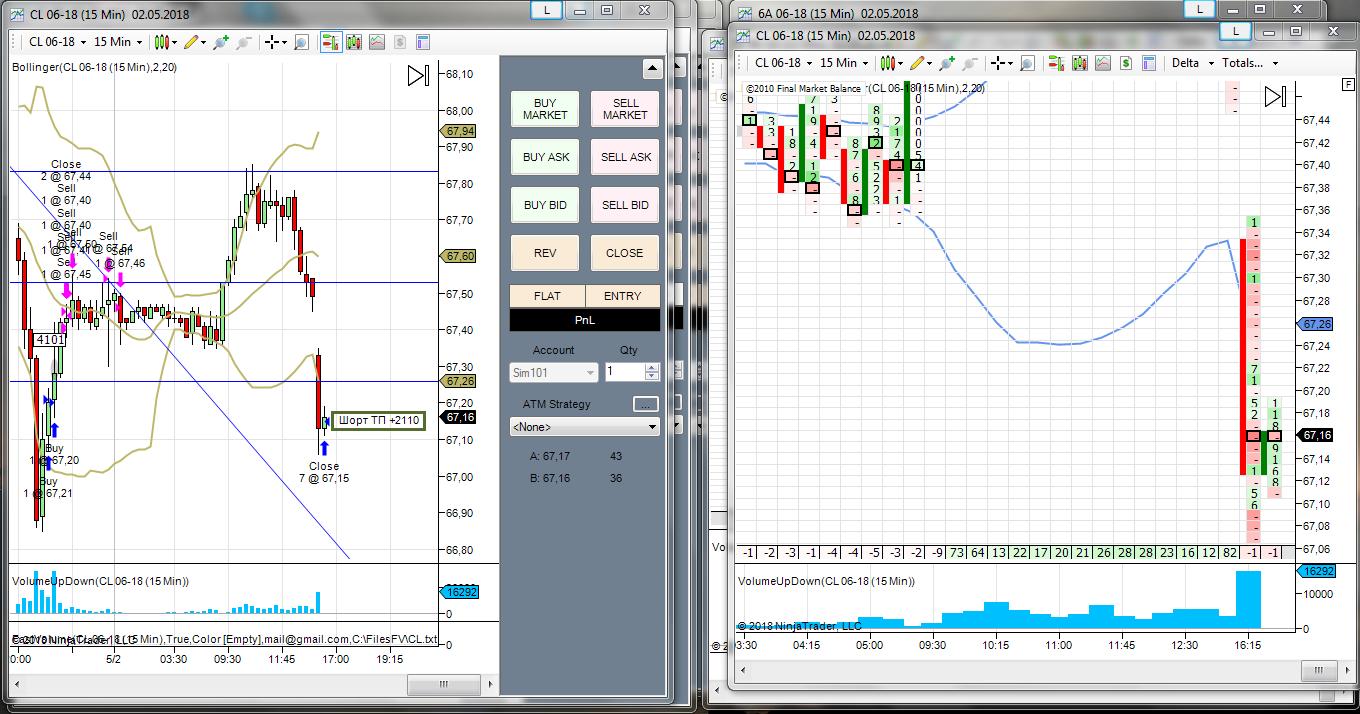1360x714 pixels.
Task: Open Strategies icon in right CL chart
Action: pos(1102,62)
